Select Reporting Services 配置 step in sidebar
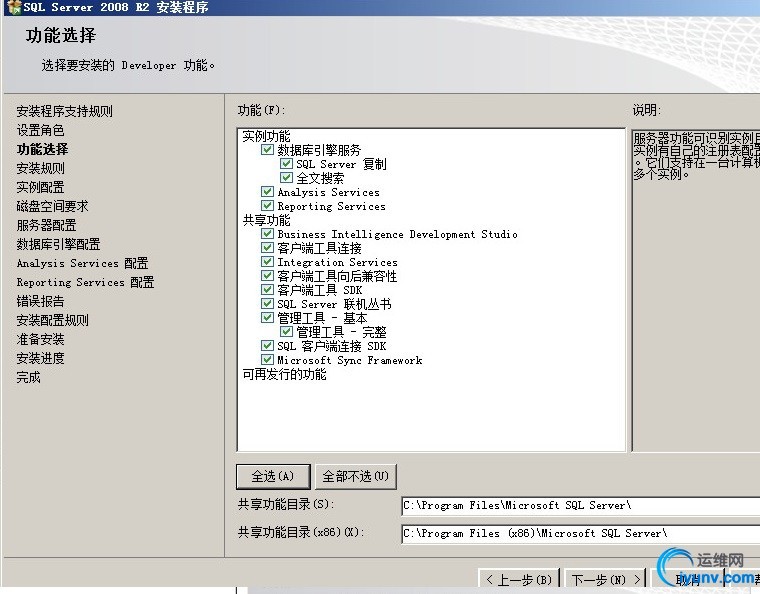This screenshot has height=594, width=760. [x=85, y=282]
